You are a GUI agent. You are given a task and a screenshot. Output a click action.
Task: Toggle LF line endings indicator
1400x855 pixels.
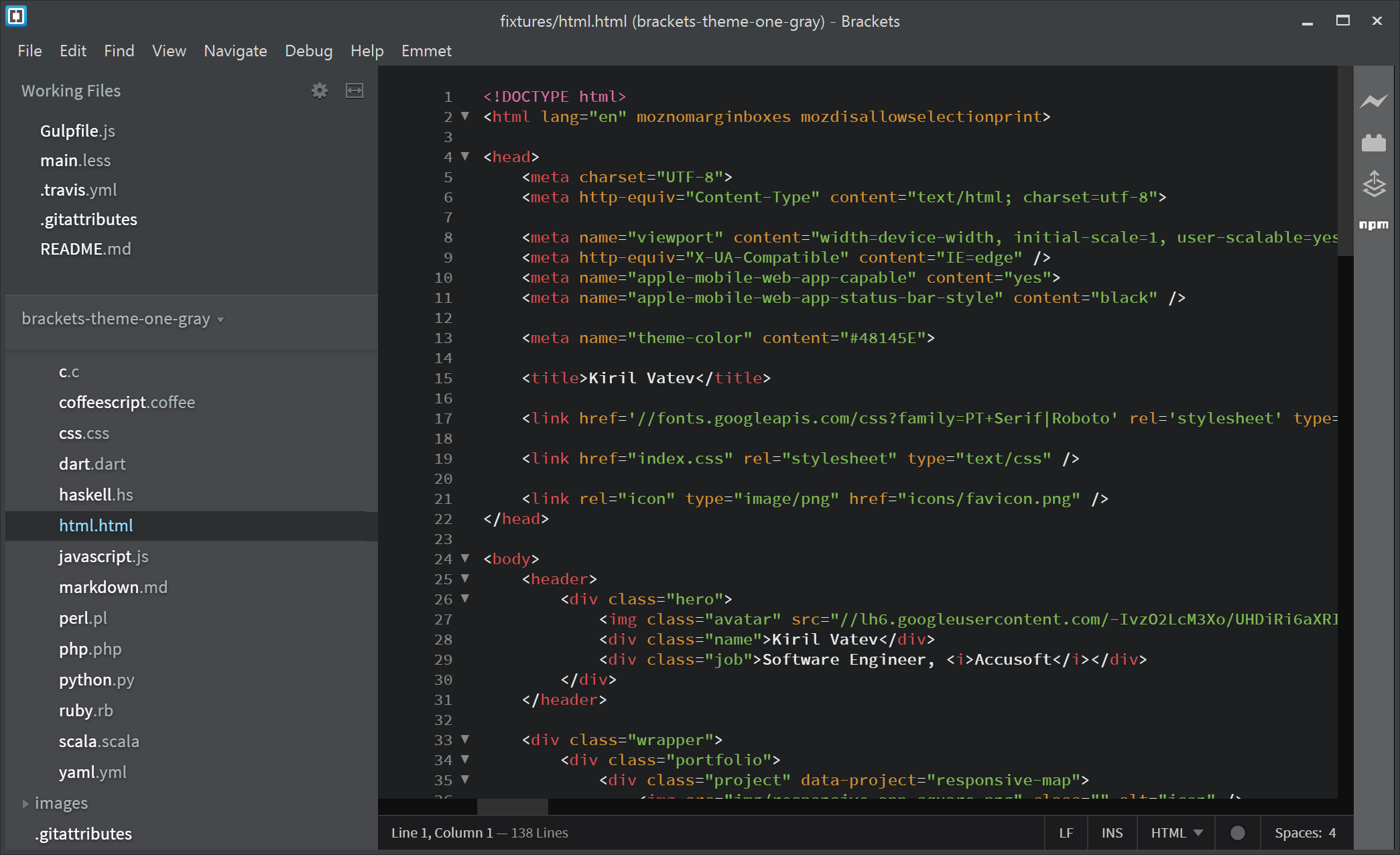tap(1067, 832)
